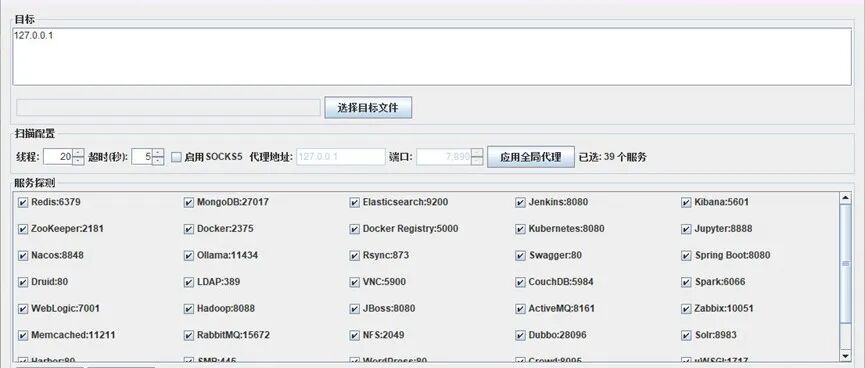865x368 pixels.
Task: Toggle the Redis:6379 service checkbox
Action: [x=23, y=202]
